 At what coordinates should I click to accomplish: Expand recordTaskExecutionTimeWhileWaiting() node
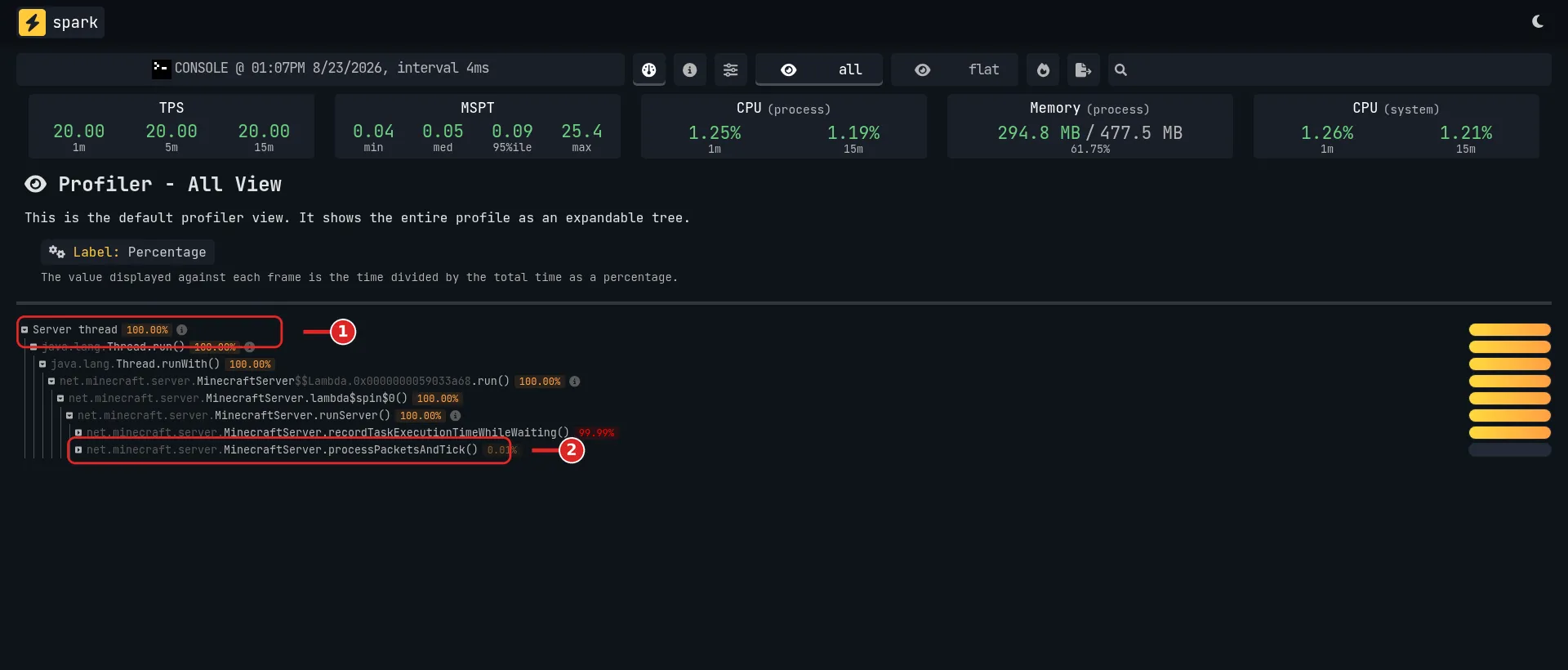[x=78, y=433]
